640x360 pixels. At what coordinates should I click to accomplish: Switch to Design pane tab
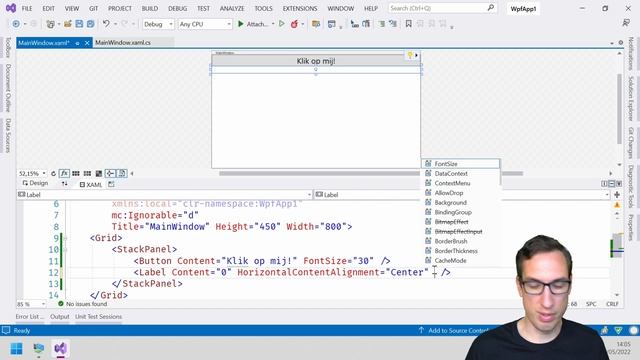[36, 183]
